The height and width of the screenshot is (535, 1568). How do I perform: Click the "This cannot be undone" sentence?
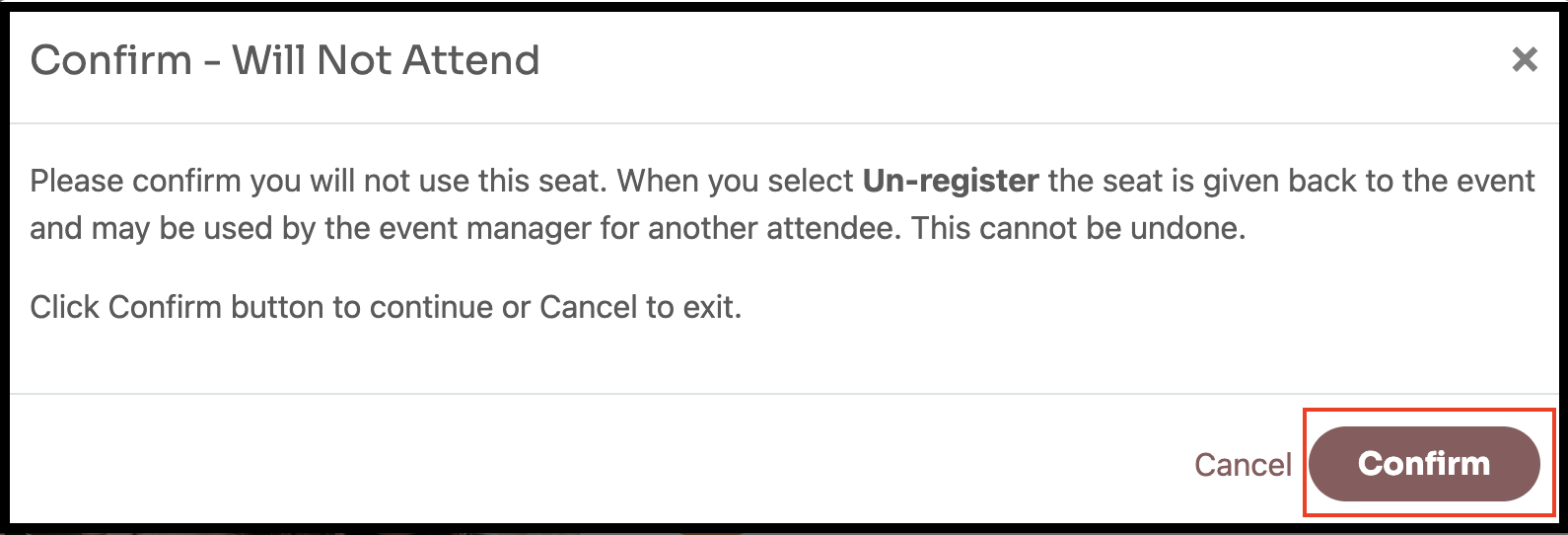(x=1079, y=229)
